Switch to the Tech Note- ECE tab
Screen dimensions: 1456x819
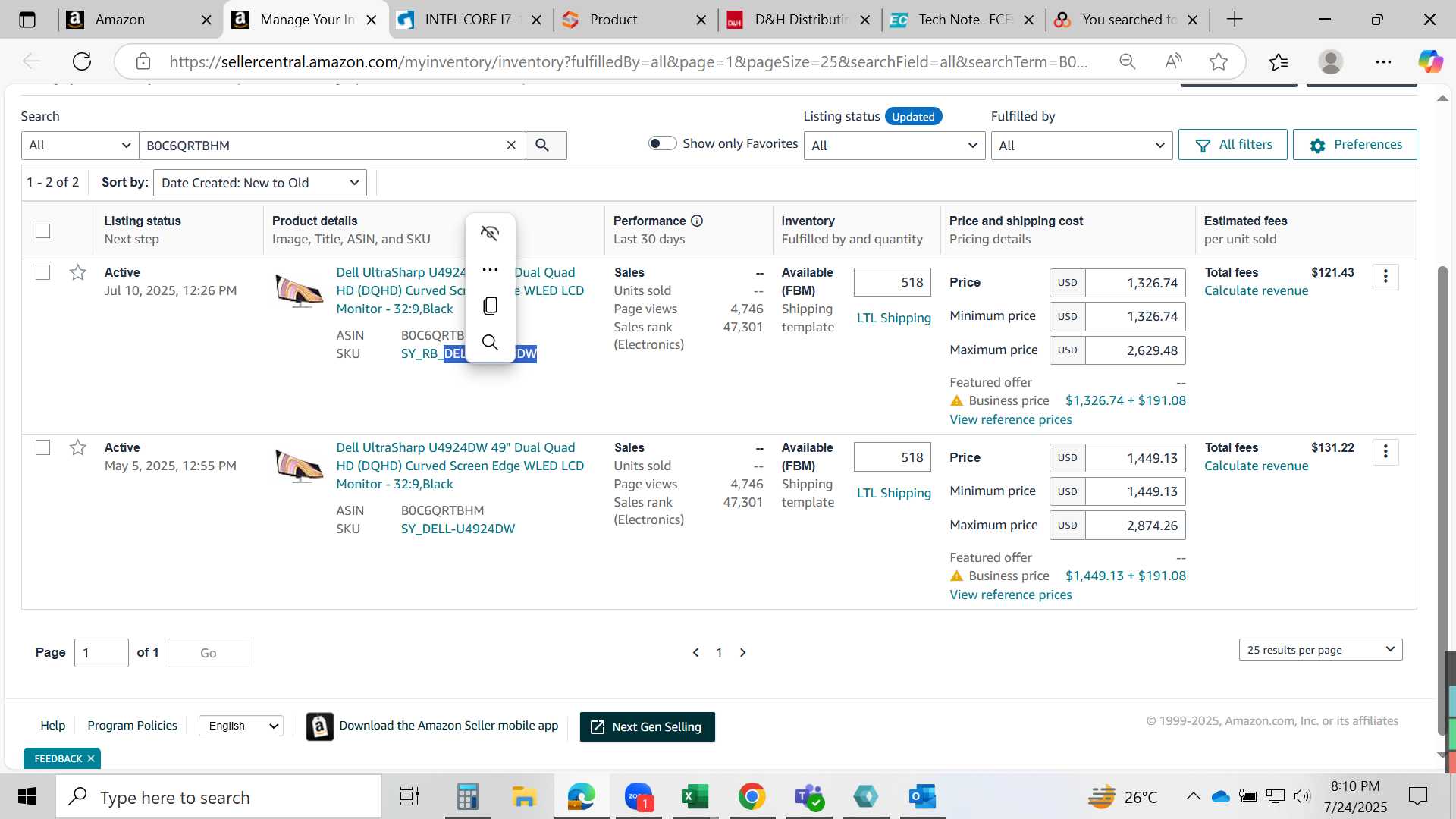[965, 20]
